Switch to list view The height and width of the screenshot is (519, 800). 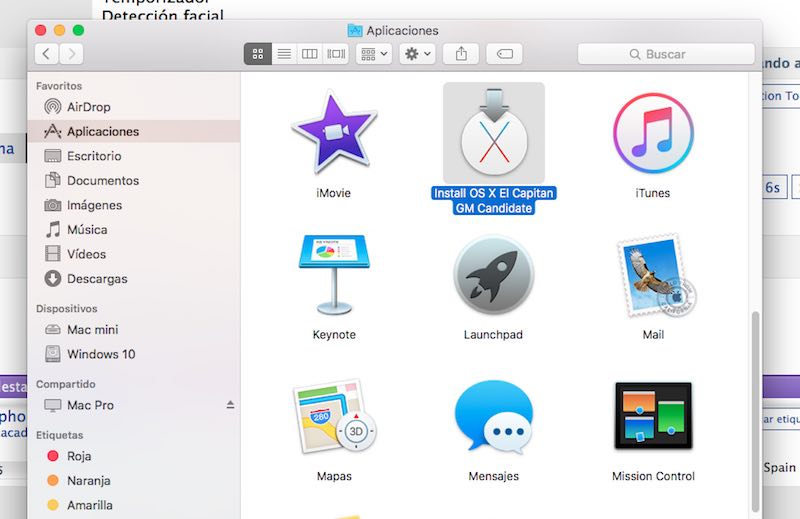click(x=284, y=54)
